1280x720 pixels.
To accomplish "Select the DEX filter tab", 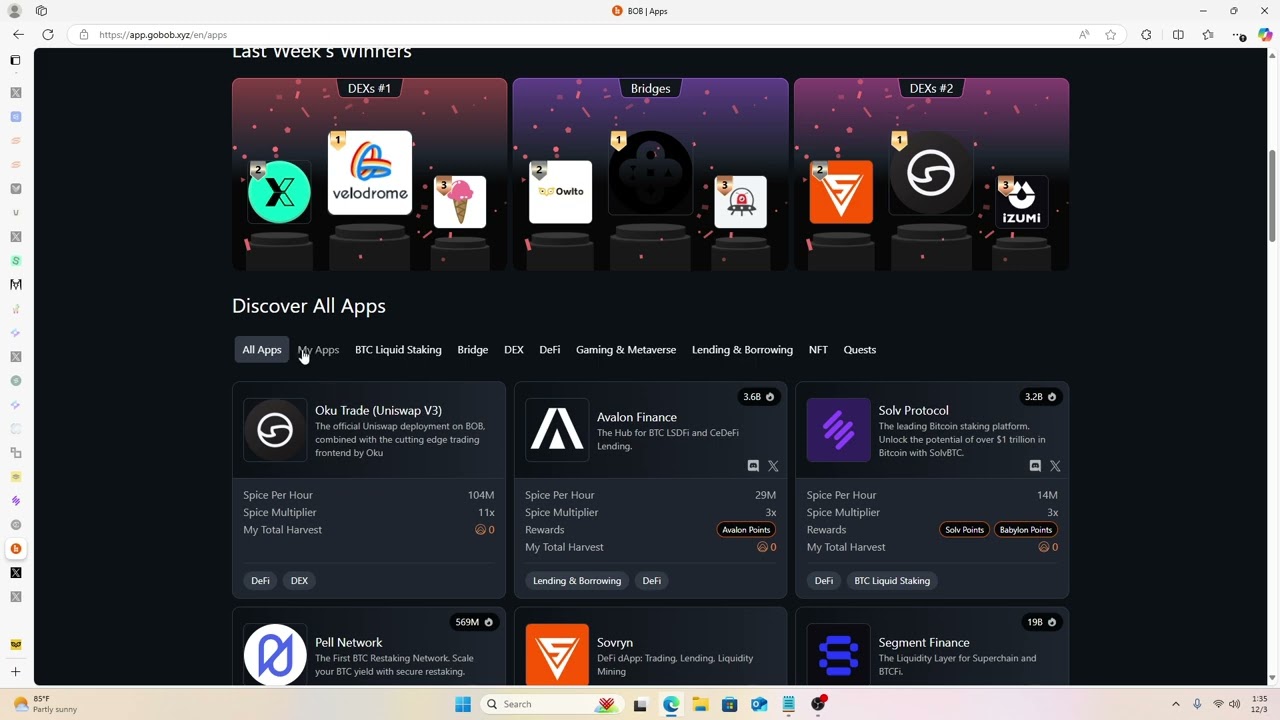I will point(514,350).
